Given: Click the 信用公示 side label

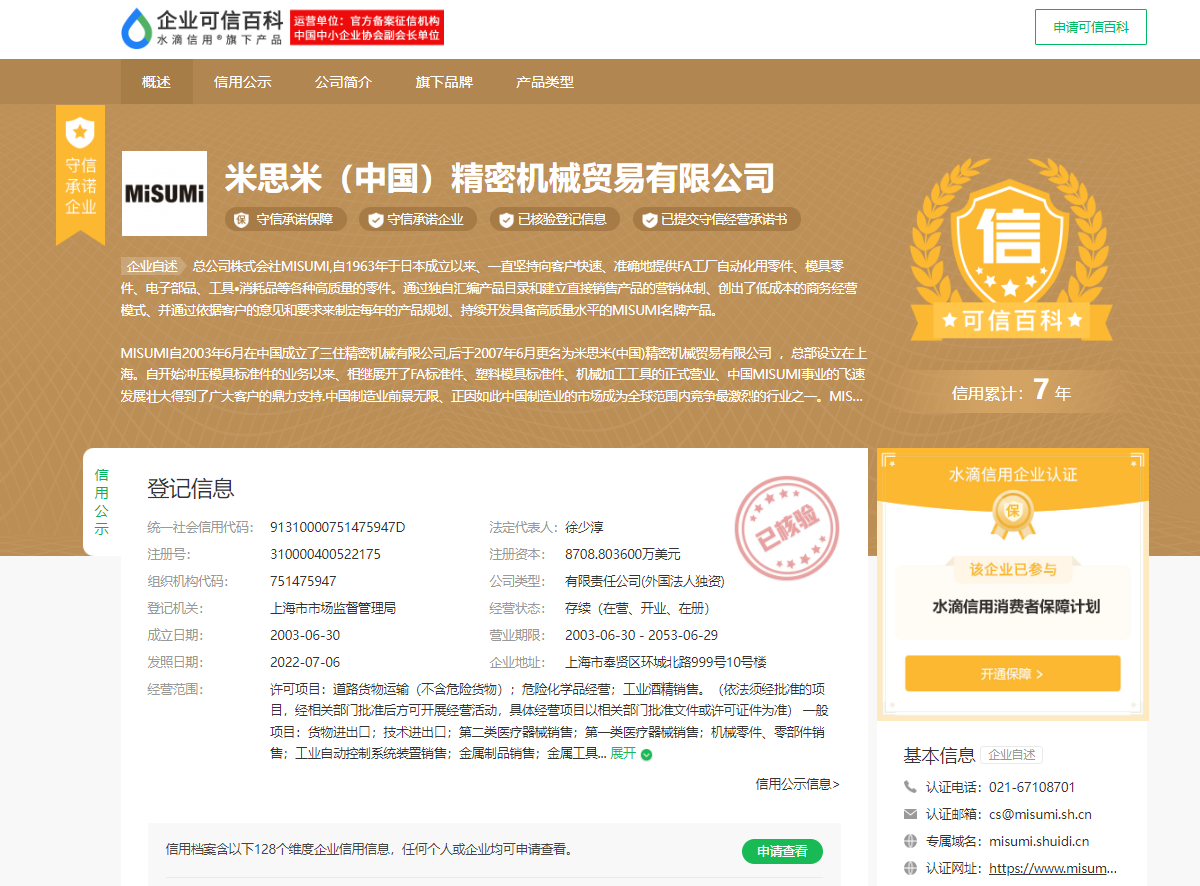Looking at the screenshot, I should 102,501.
